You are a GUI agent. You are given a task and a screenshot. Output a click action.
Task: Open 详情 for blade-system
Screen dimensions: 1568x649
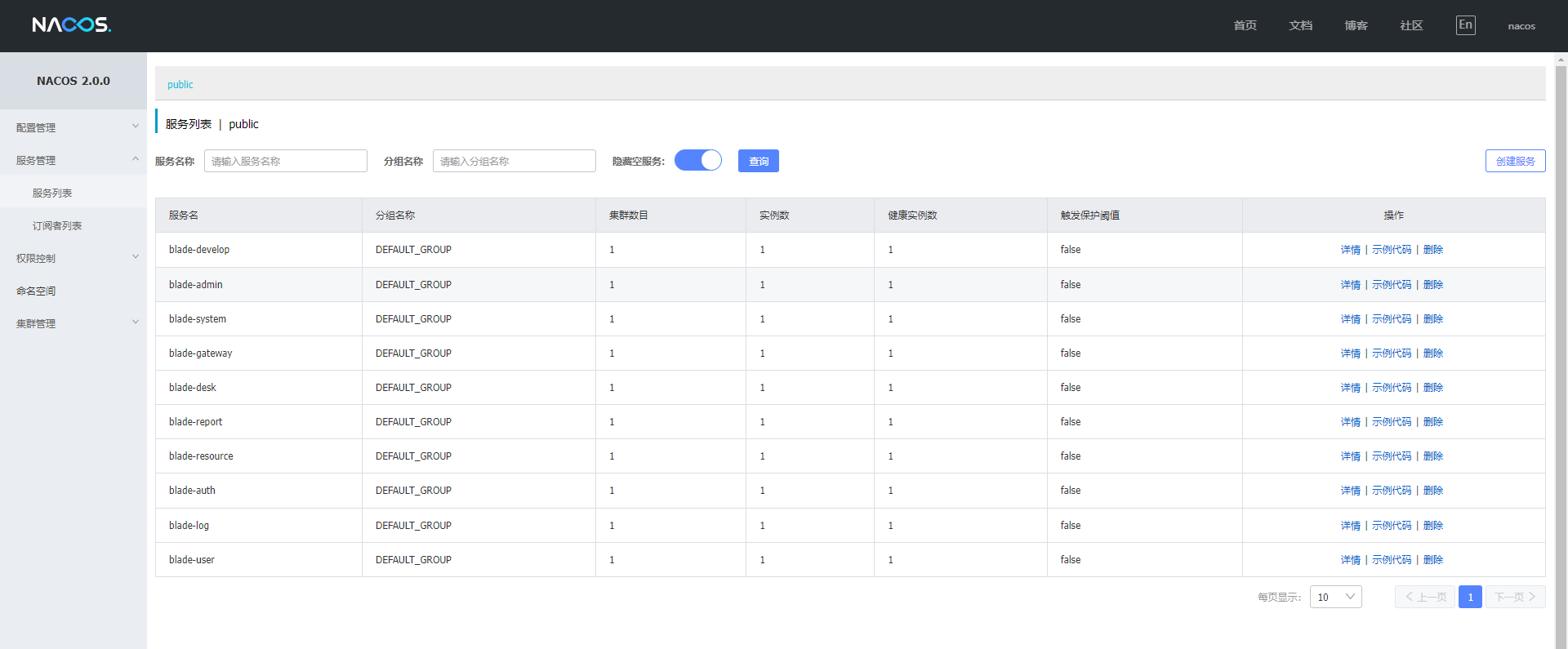pyautogui.click(x=1351, y=319)
